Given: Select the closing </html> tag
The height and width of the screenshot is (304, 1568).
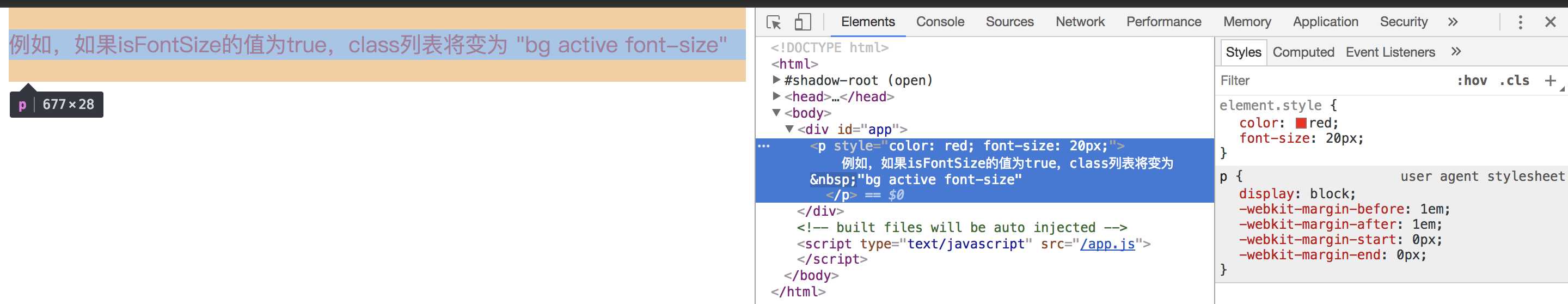Looking at the screenshot, I should (798, 292).
